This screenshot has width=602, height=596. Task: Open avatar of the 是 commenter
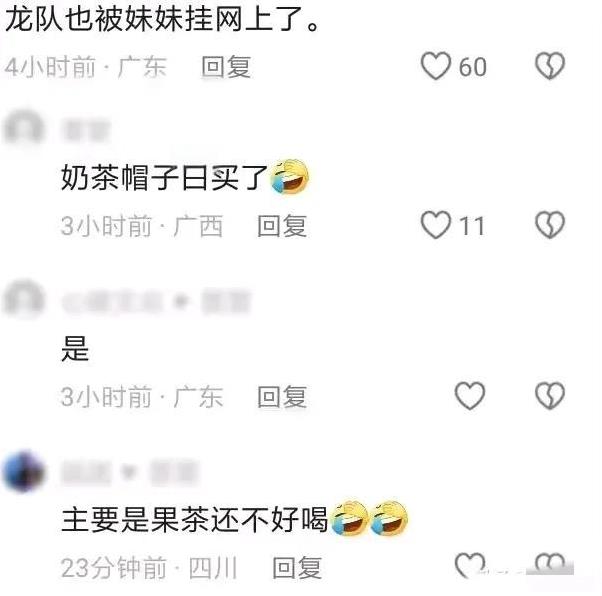(24, 300)
